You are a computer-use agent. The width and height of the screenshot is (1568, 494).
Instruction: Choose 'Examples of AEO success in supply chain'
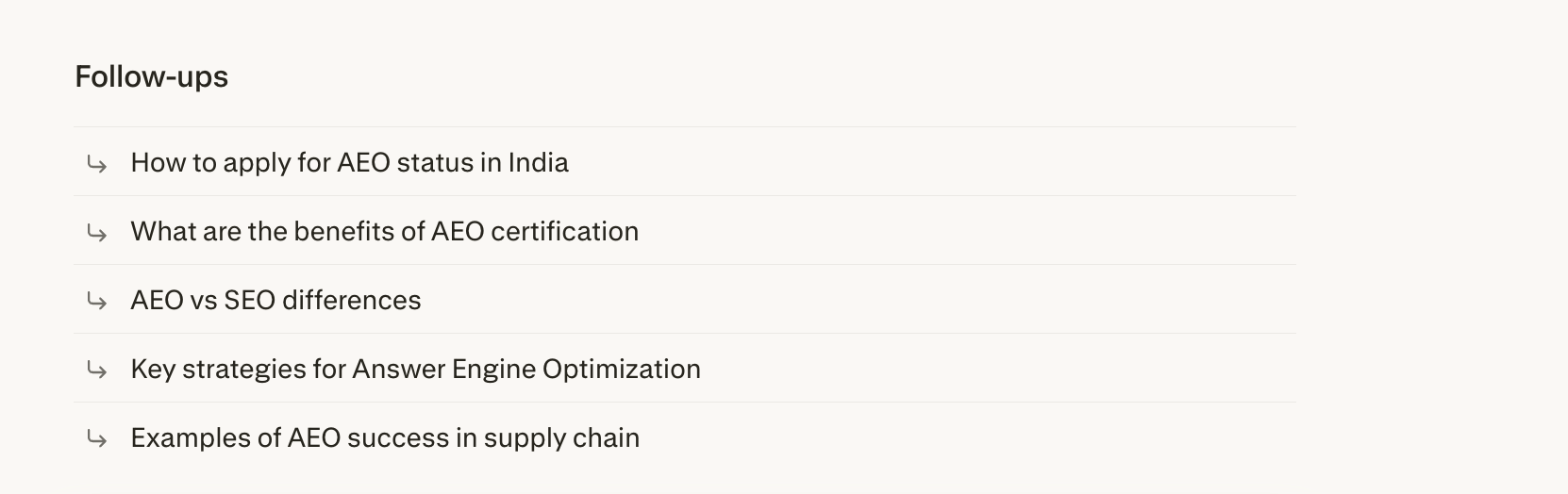point(385,437)
